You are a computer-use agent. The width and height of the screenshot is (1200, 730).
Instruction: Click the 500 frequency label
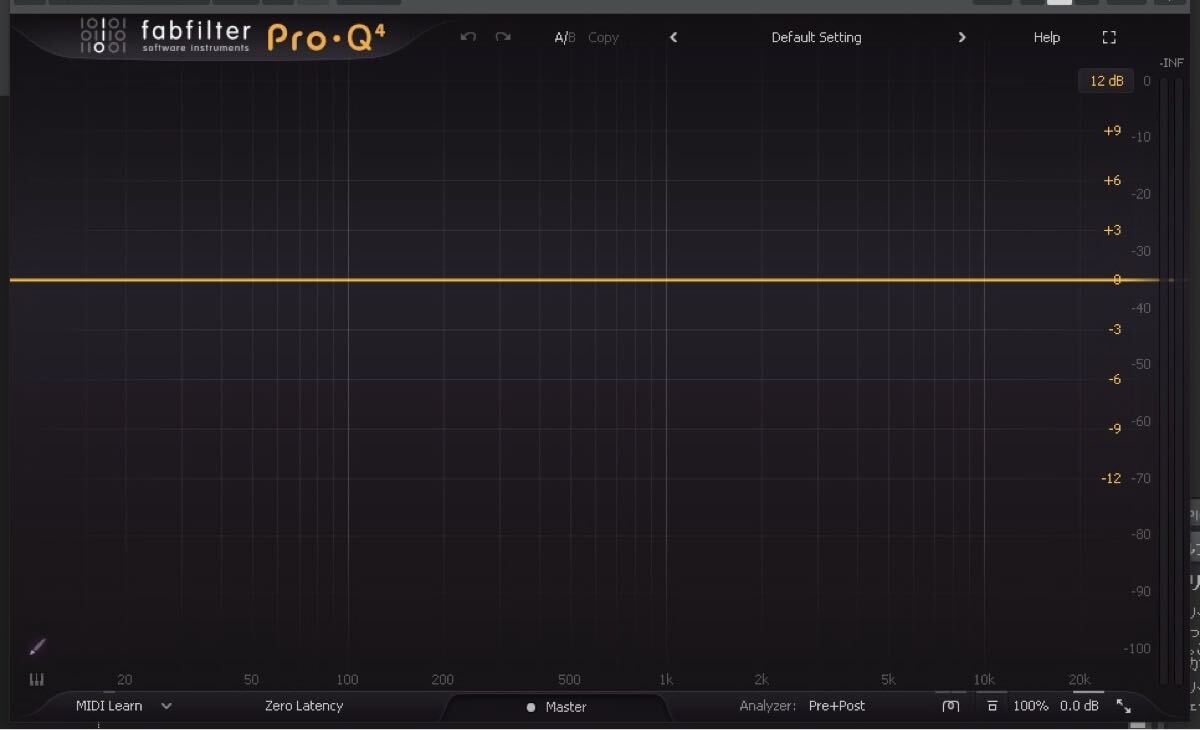(x=569, y=679)
